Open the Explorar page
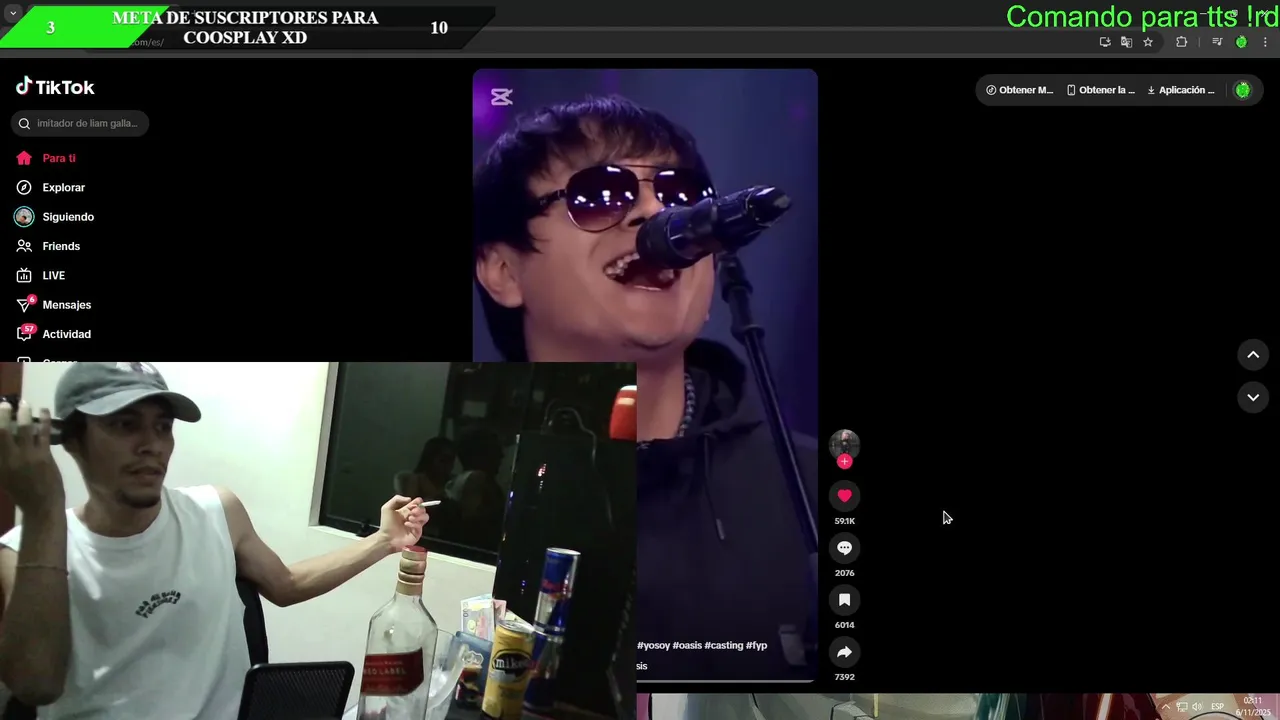This screenshot has width=1280, height=720. click(63, 187)
